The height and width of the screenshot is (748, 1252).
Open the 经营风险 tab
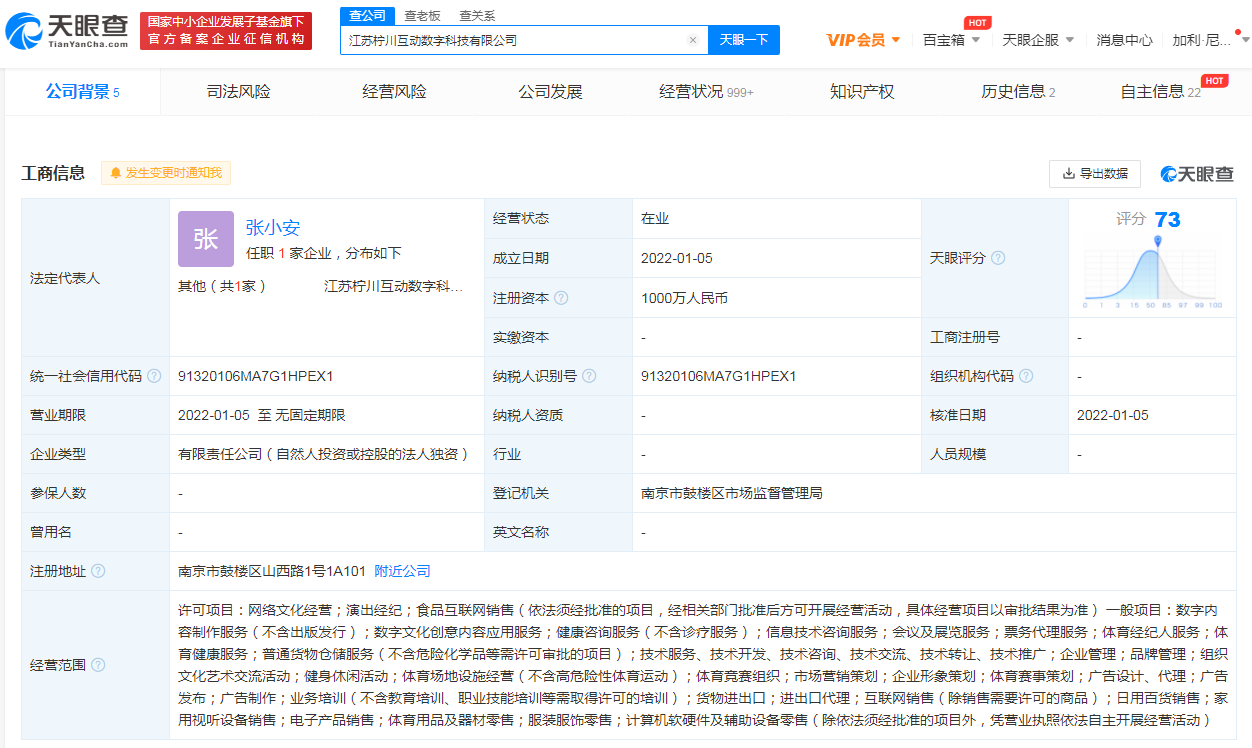tap(395, 92)
